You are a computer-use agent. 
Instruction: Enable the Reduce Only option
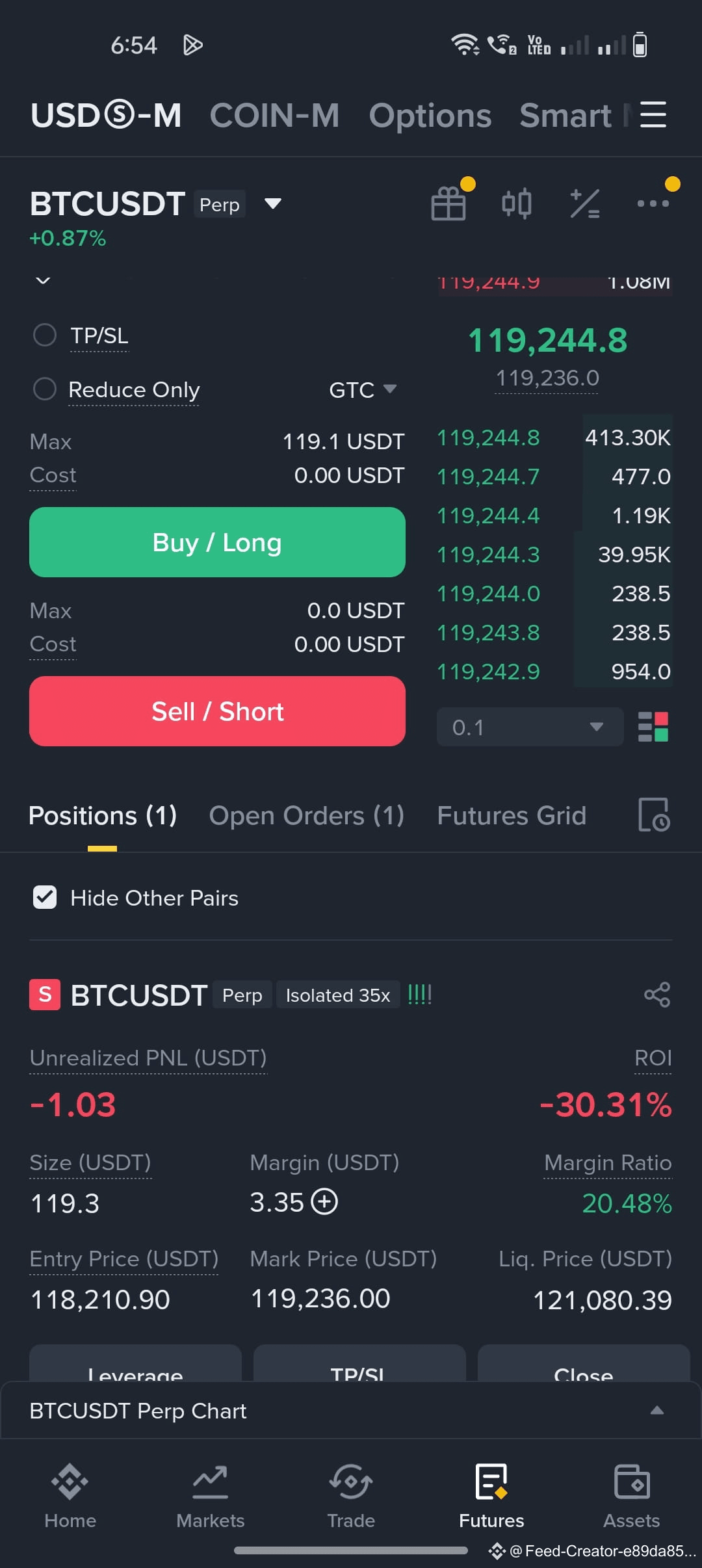coord(45,389)
